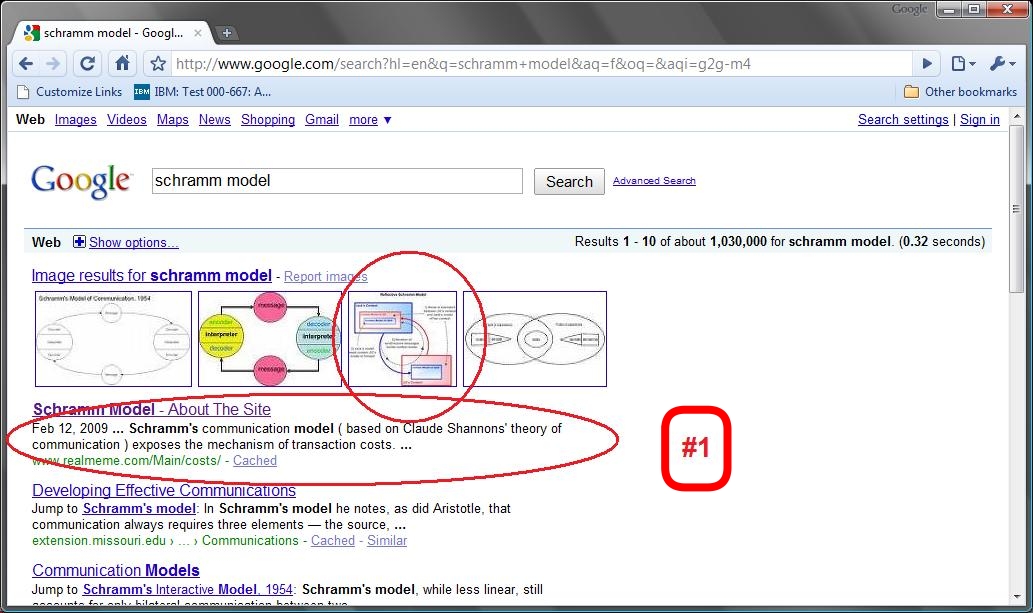
Task: Click the Google logo
Action: click(x=82, y=181)
